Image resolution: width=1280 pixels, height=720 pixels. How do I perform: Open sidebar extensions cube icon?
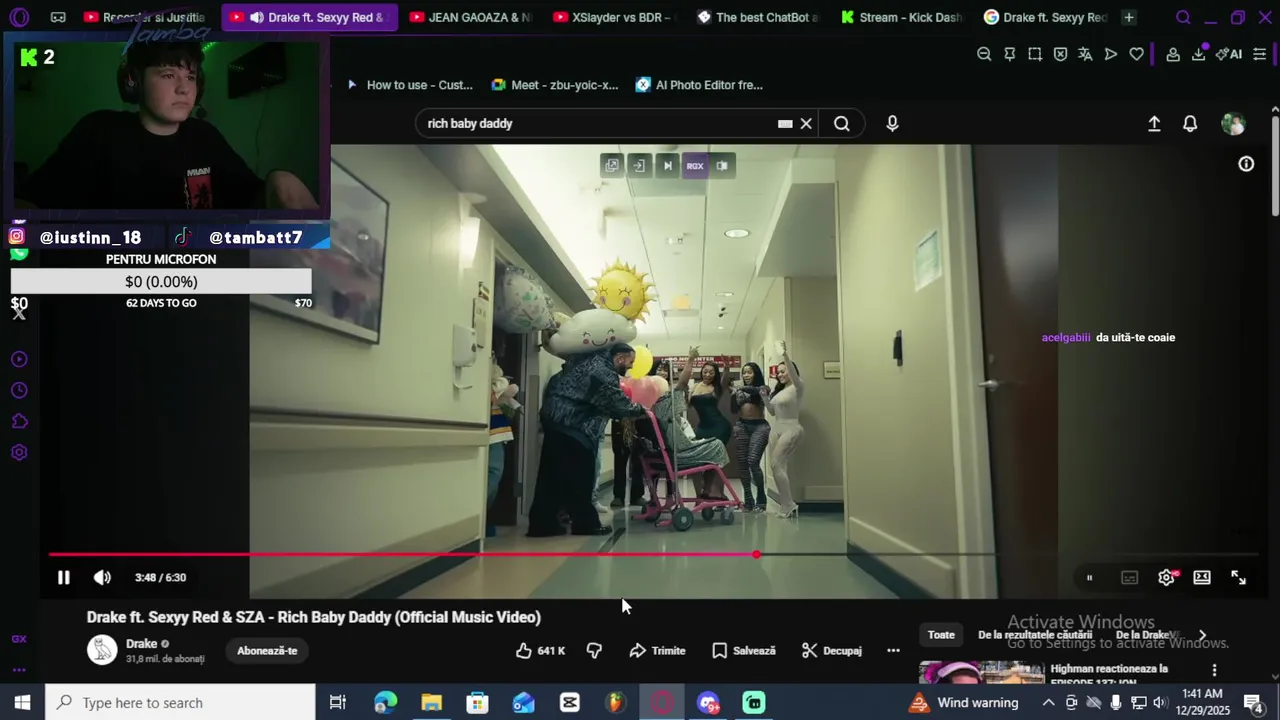click(19, 421)
